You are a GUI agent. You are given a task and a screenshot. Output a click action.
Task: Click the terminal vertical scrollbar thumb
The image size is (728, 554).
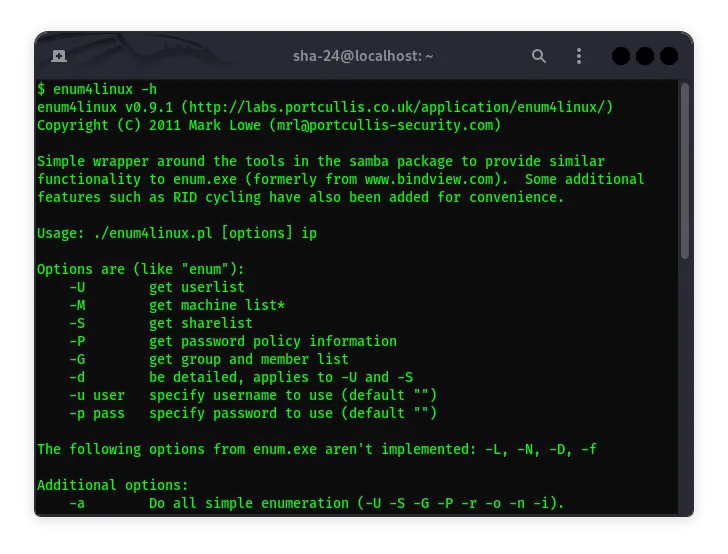point(685,170)
